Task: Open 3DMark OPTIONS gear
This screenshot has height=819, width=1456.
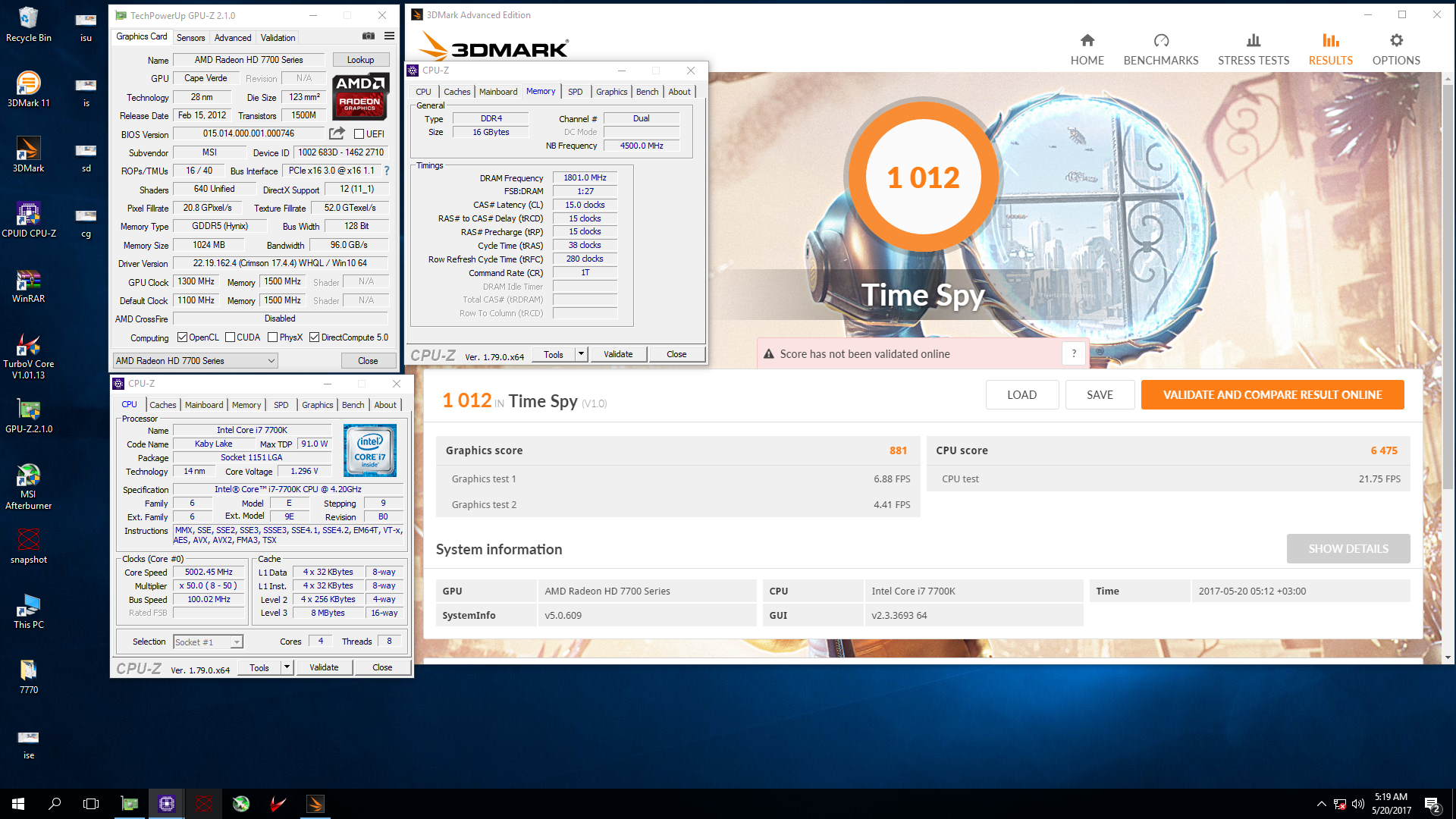Action: [x=1395, y=49]
